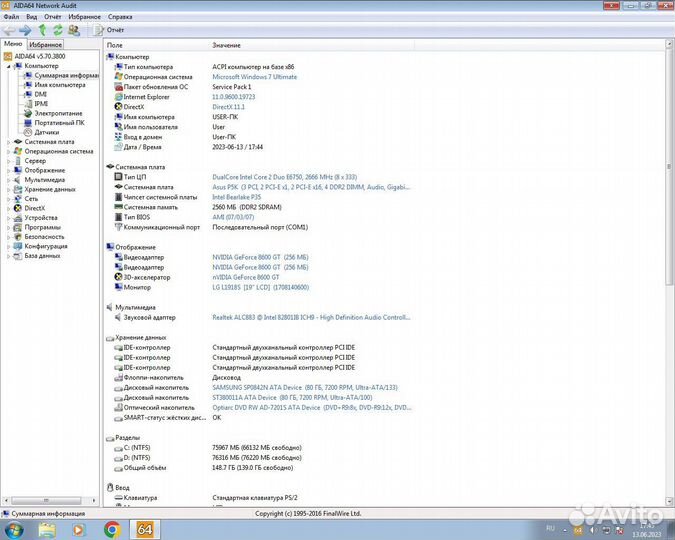
Task: Open the Asus P5K motherboard link
Action: [x=311, y=187]
